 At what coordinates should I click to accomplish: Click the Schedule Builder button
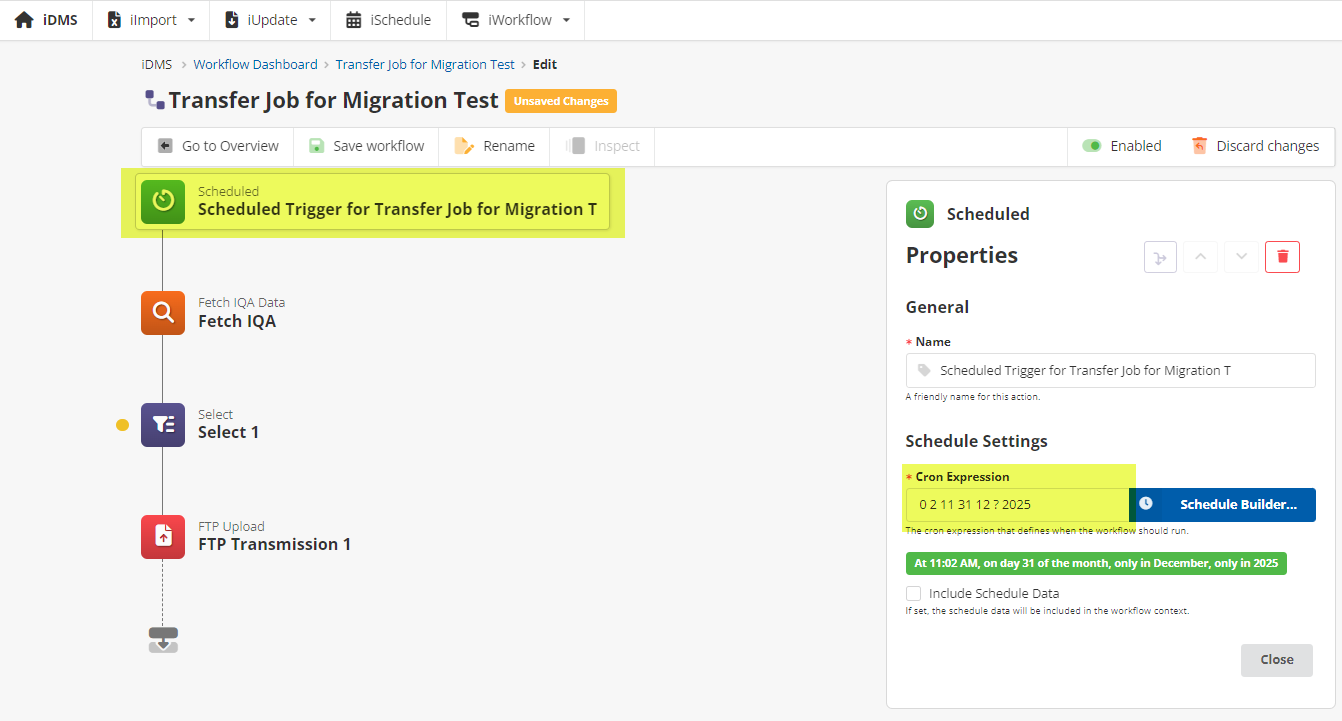pos(1222,505)
